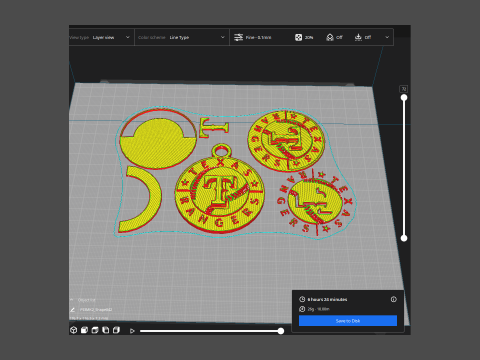Click the layer number box above the slider
This screenshot has width=480, height=360.
(x=404, y=89)
